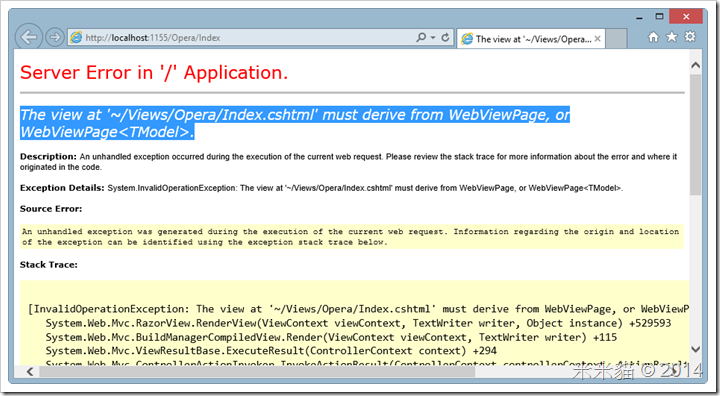Click the 'ViewResultBase.ExecuteResult' stack trace line
Viewport: 720px width, 396px height.
point(271,351)
